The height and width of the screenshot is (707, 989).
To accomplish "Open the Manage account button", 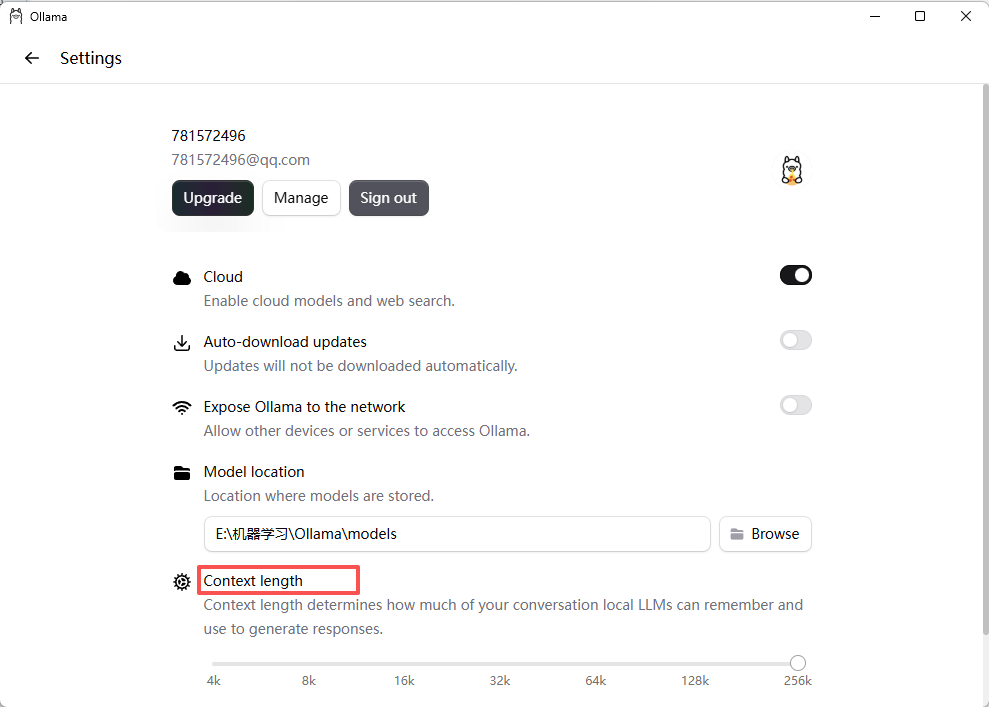I will point(301,198).
